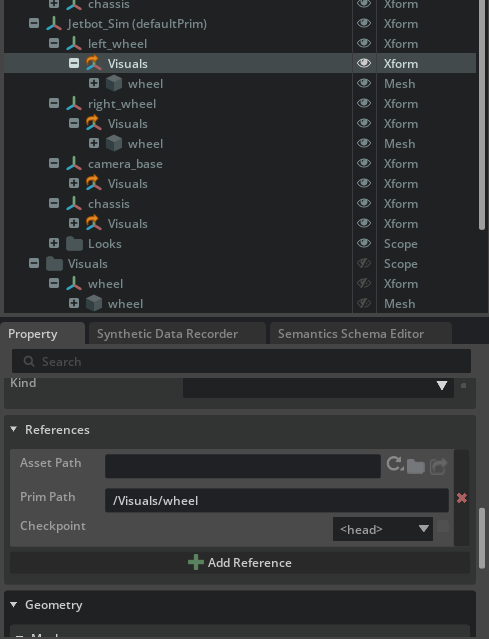Expand the camera_base Visuals node
489x639 pixels.
[74, 183]
